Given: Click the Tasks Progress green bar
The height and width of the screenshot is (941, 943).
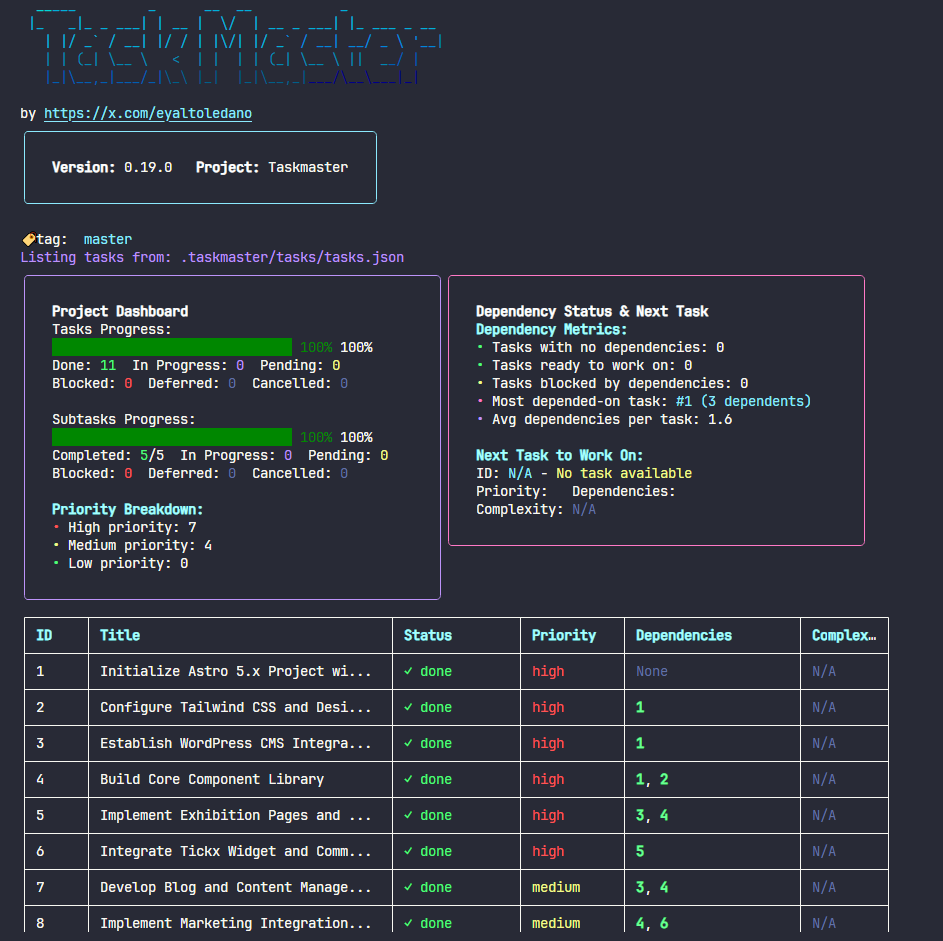Looking at the screenshot, I should (172, 347).
